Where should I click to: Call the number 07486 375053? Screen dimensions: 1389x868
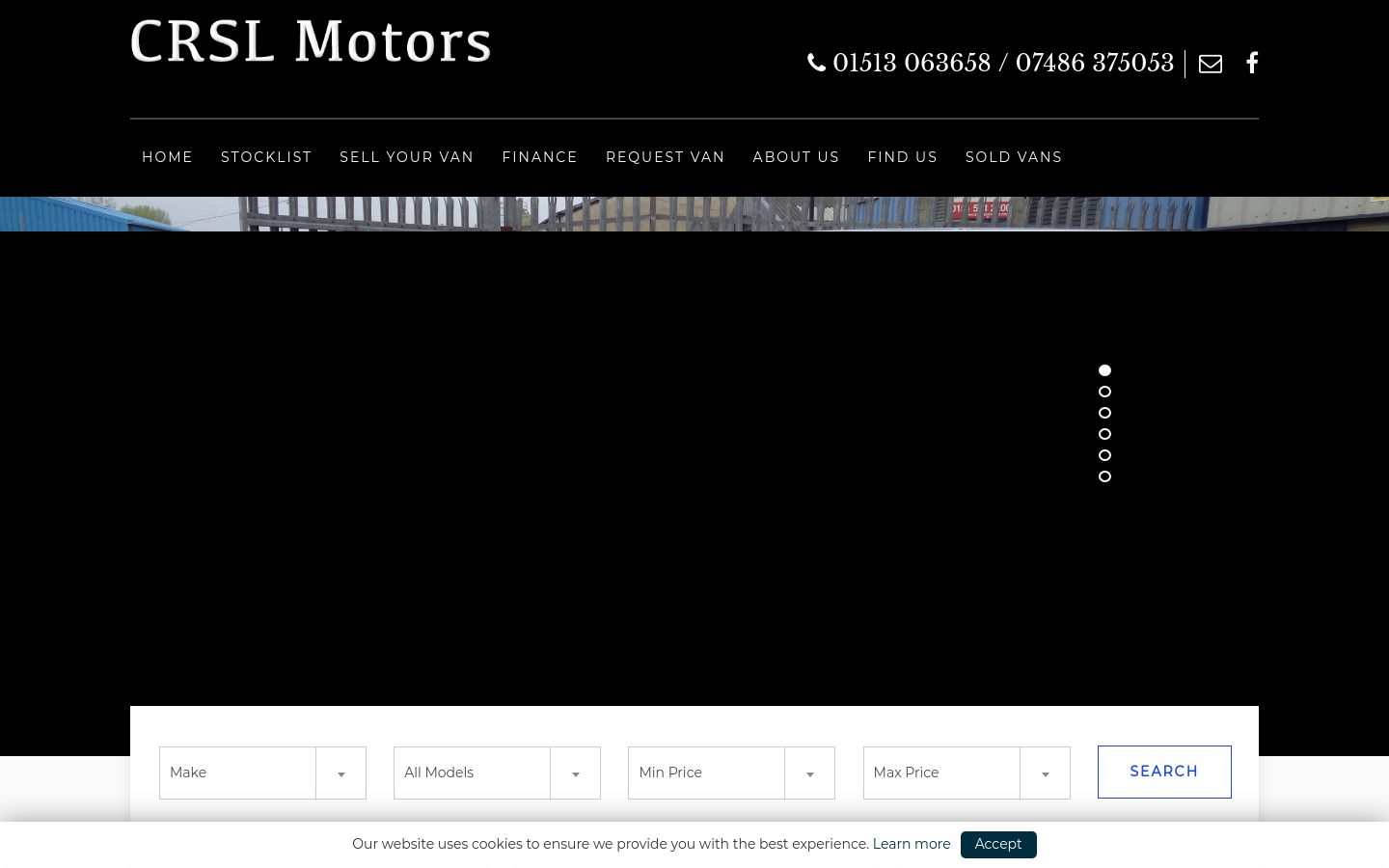pos(1095,63)
